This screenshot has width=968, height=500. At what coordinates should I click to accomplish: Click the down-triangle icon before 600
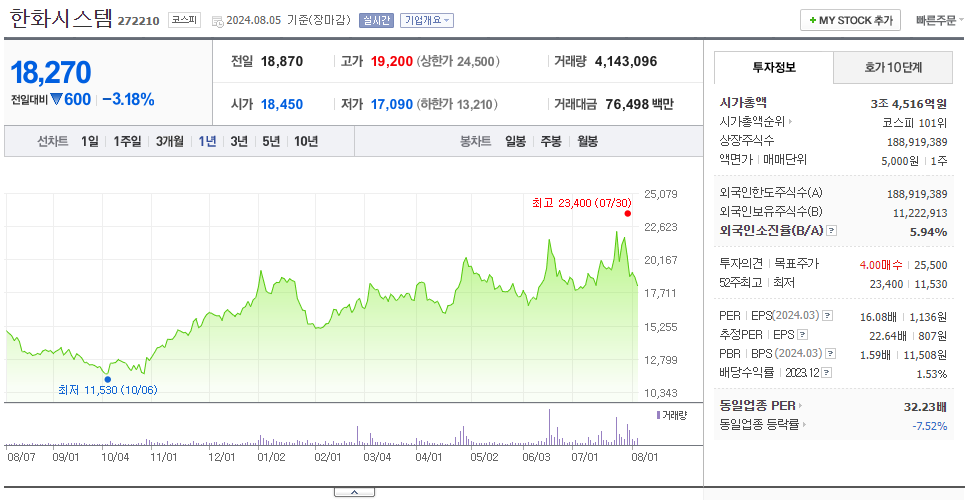click(x=57, y=99)
